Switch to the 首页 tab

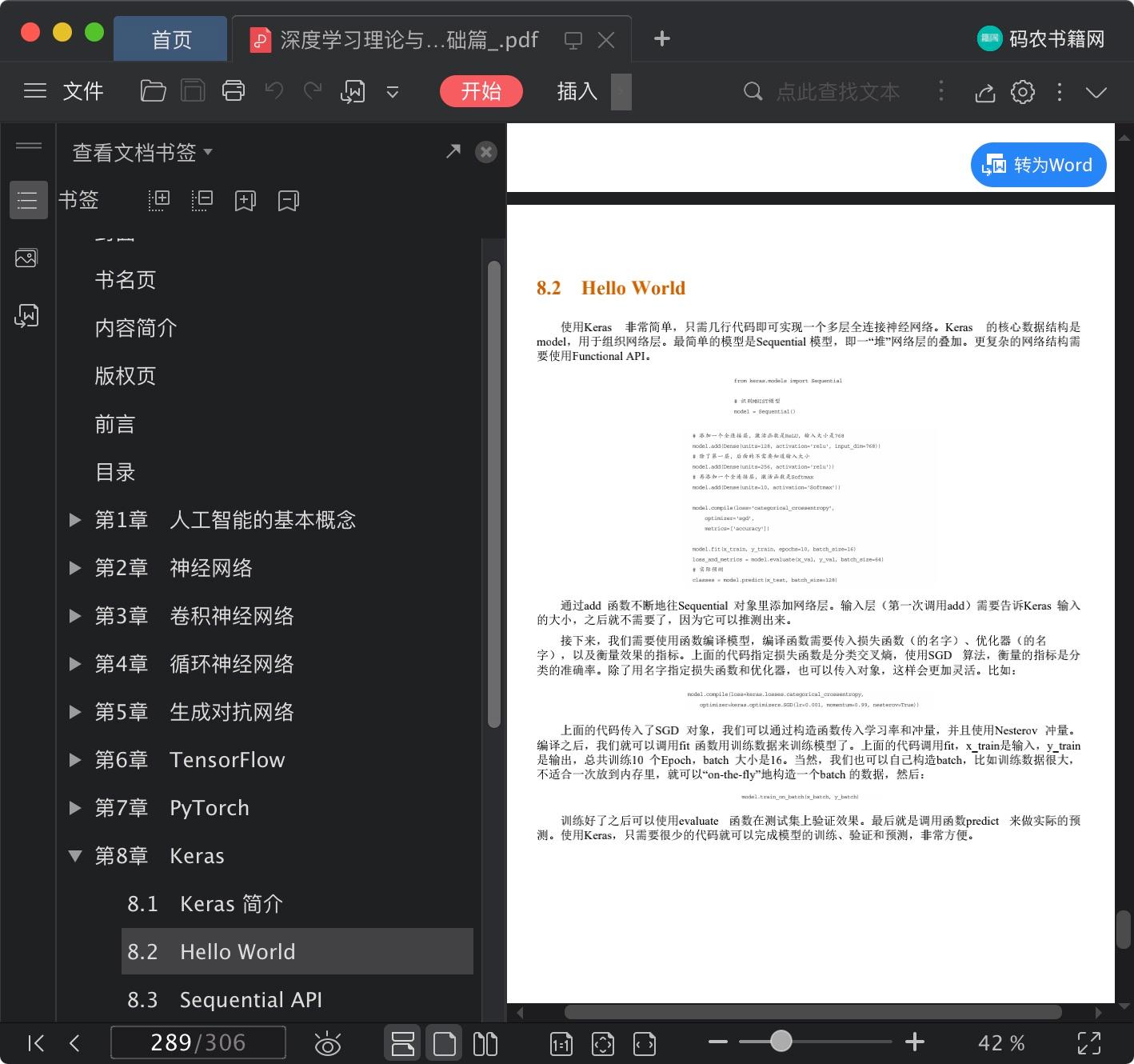(x=170, y=39)
